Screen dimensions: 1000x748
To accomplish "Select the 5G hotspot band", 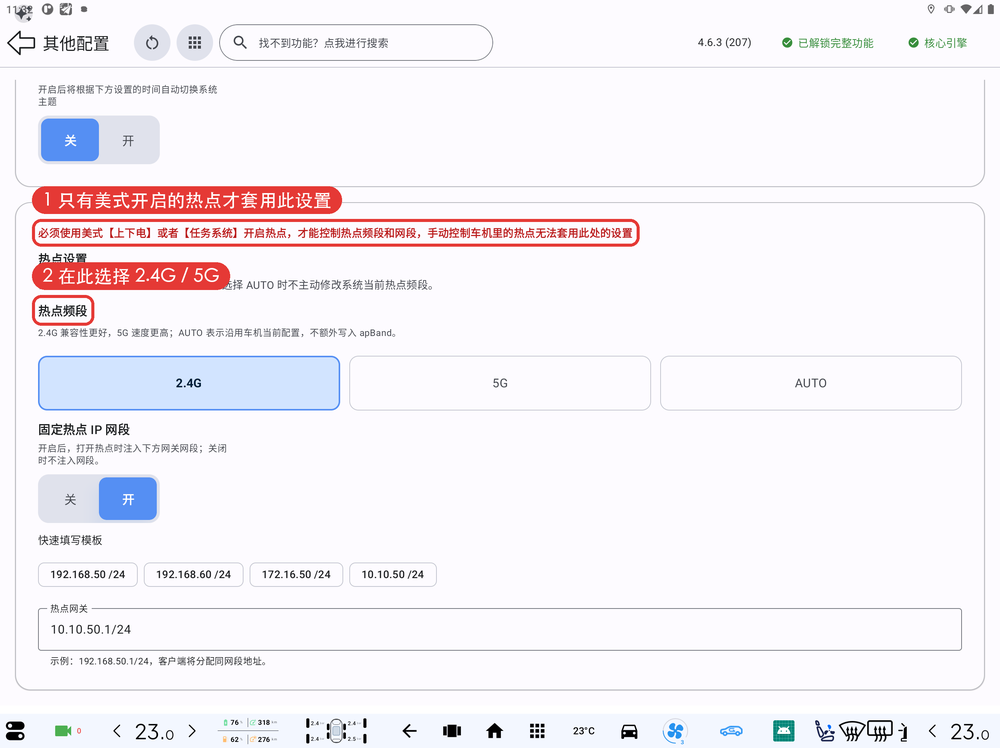I will (x=500, y=383).
